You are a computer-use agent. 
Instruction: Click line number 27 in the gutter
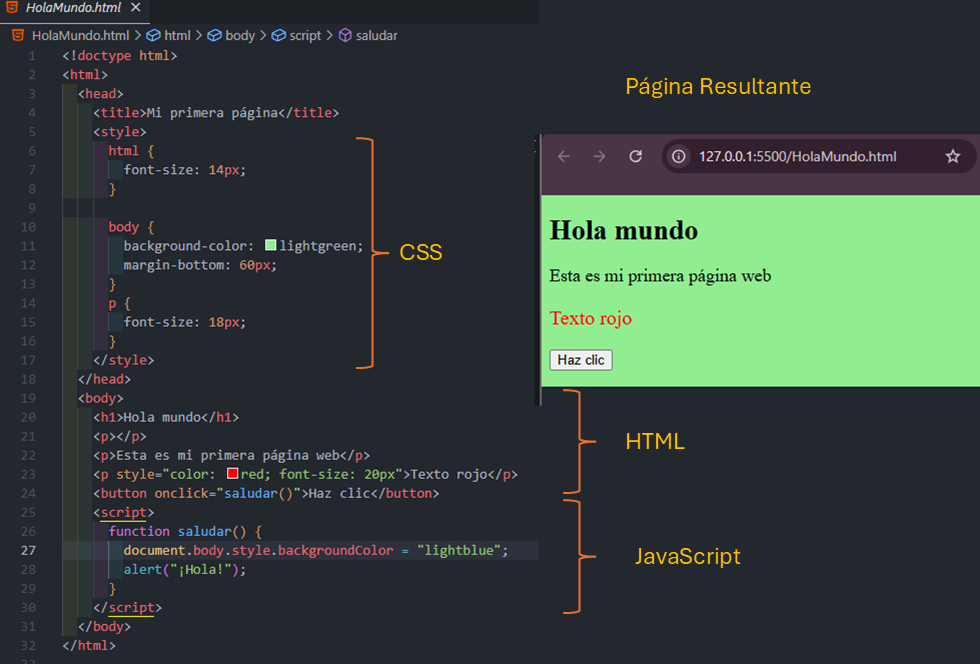point(28,551)
